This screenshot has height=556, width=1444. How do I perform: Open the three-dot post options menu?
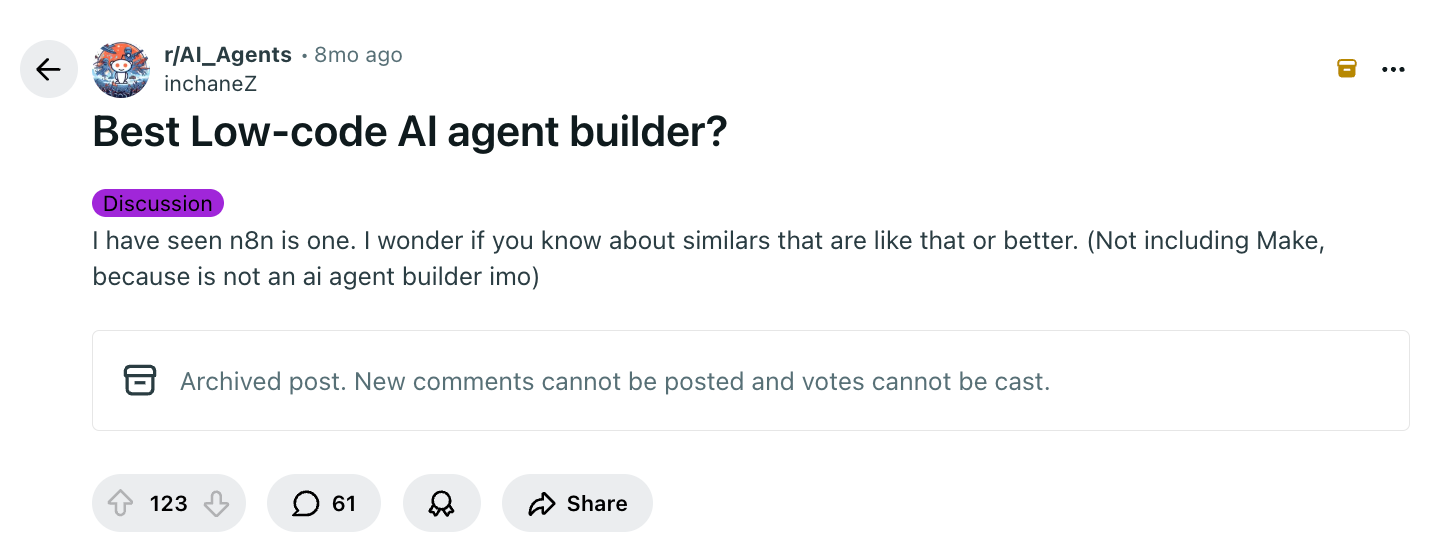click(1393, 69)
